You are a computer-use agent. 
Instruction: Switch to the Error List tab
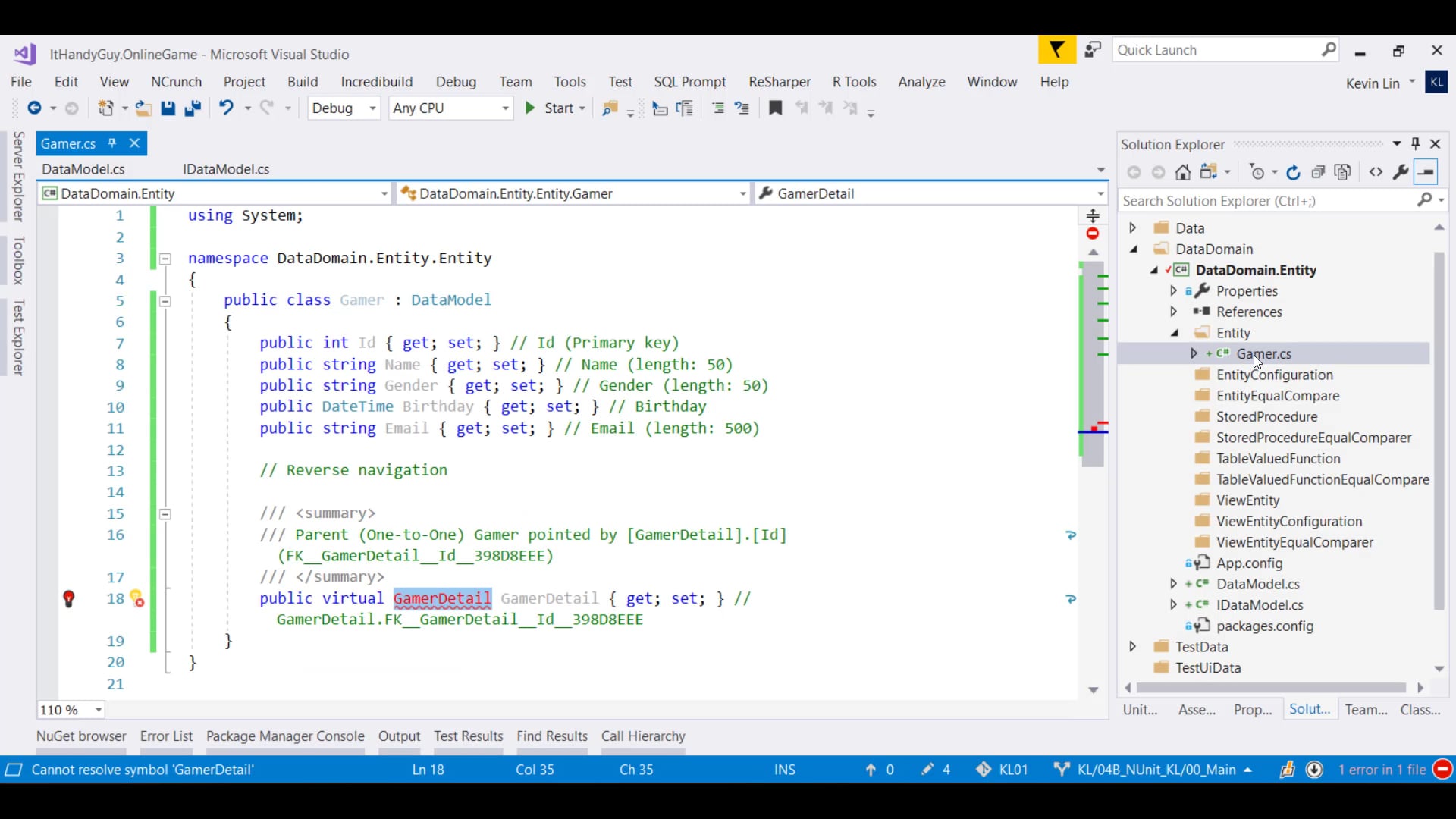[166, 736]
